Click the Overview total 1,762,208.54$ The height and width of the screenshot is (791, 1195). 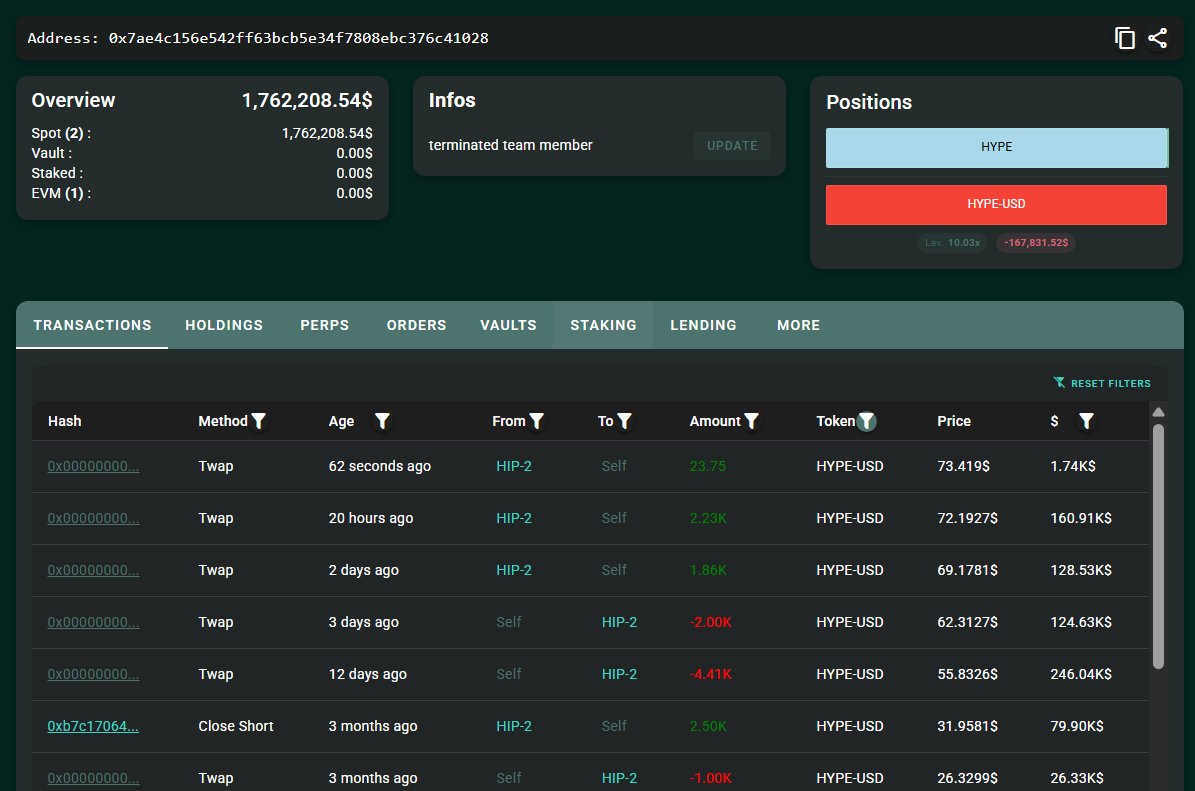307,100
